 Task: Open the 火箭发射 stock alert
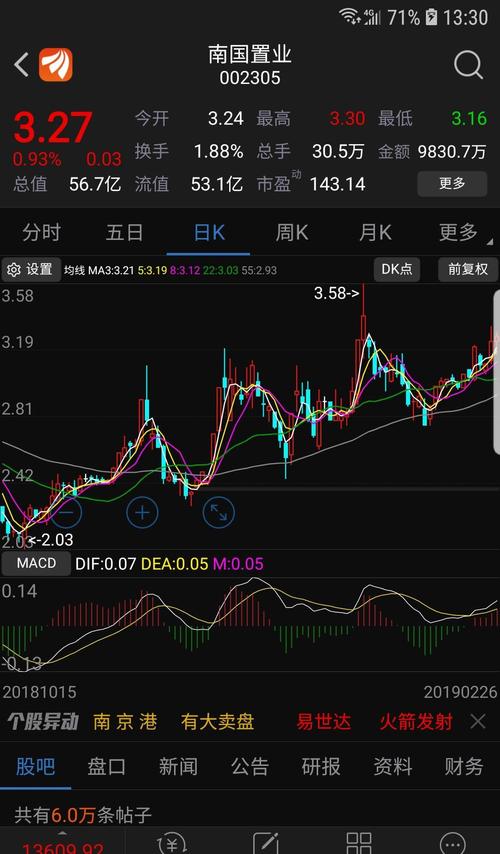[416, 722]
